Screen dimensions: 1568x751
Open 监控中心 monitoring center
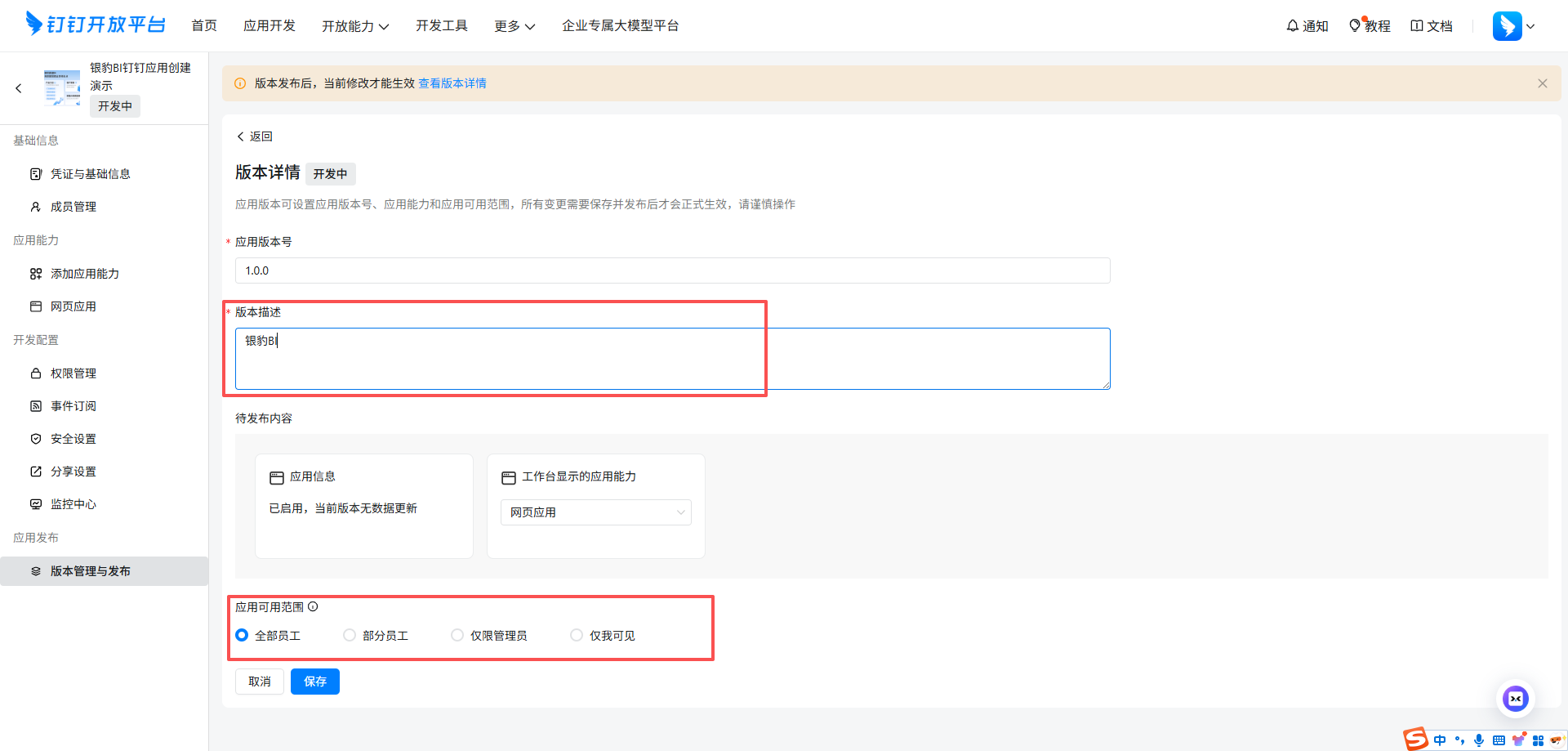pyautogui.click(x=73, y=503)
